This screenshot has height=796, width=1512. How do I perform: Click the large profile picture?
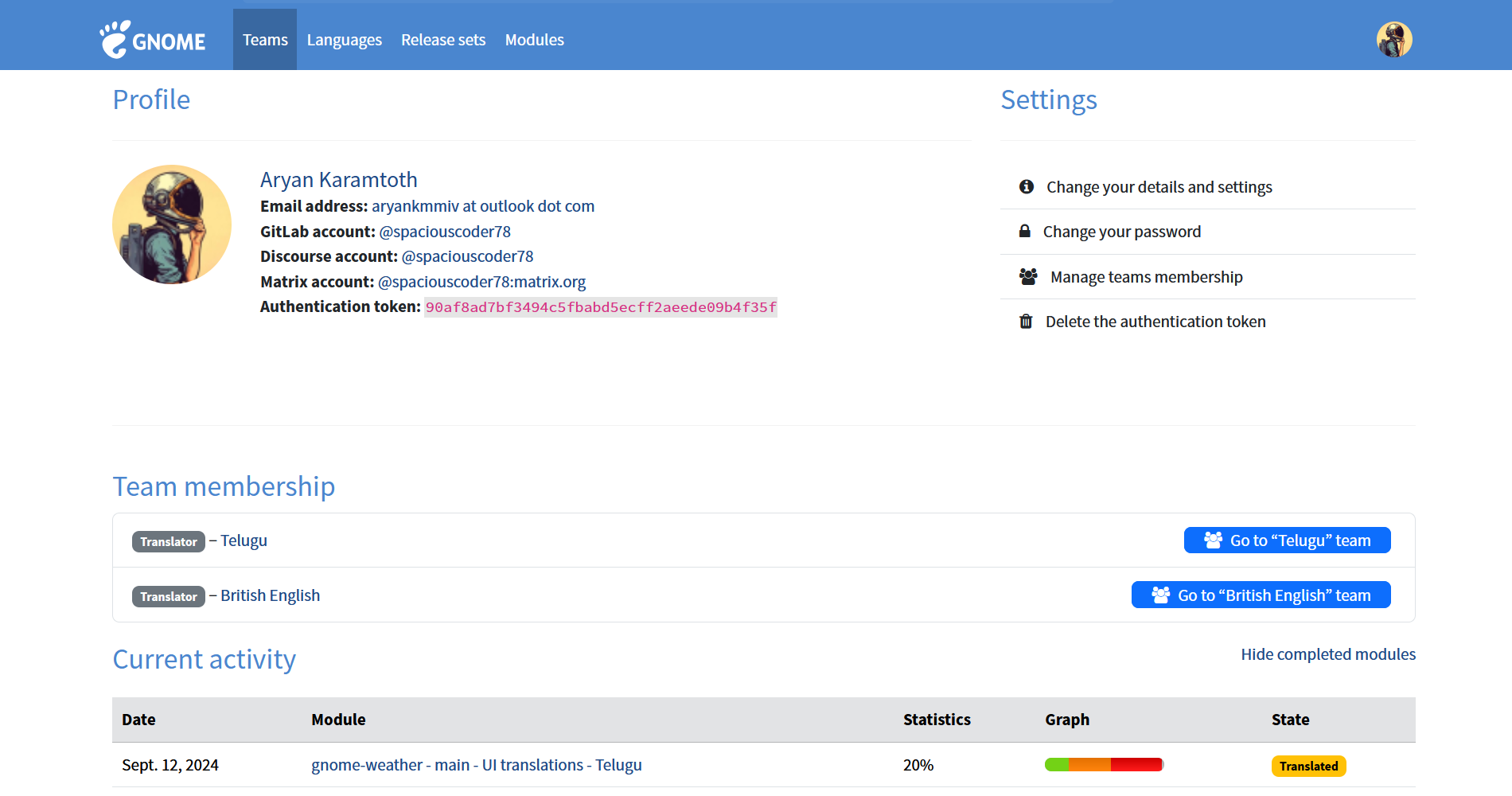[x=172, y=224]
